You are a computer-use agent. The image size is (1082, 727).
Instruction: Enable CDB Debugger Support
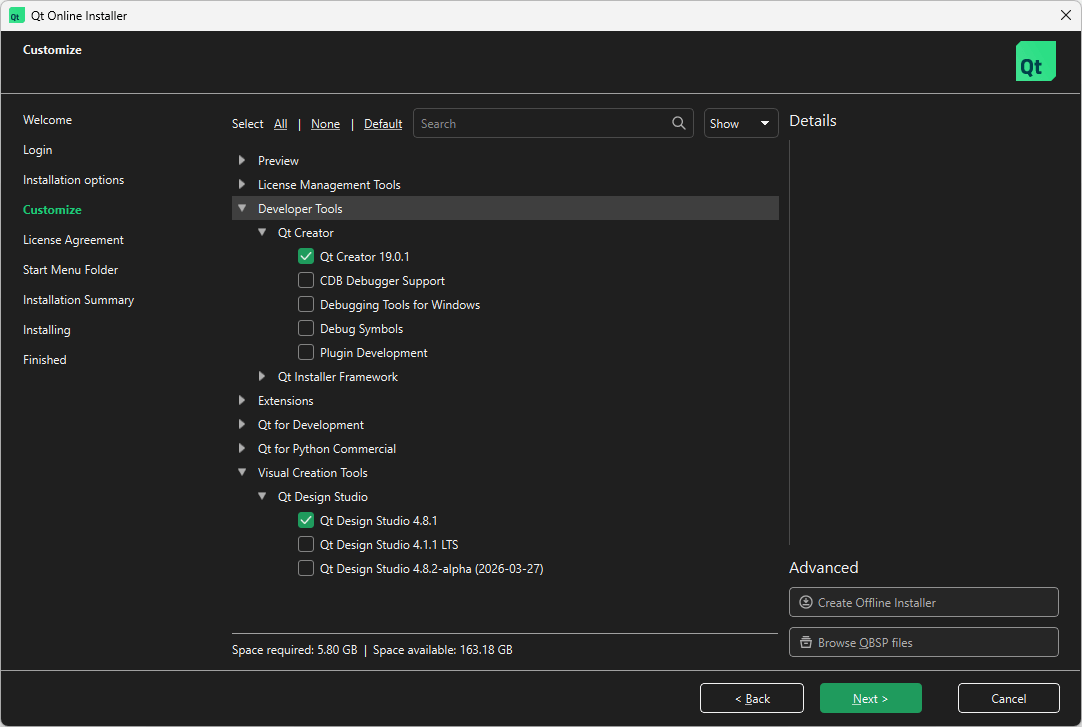point(306,280)
